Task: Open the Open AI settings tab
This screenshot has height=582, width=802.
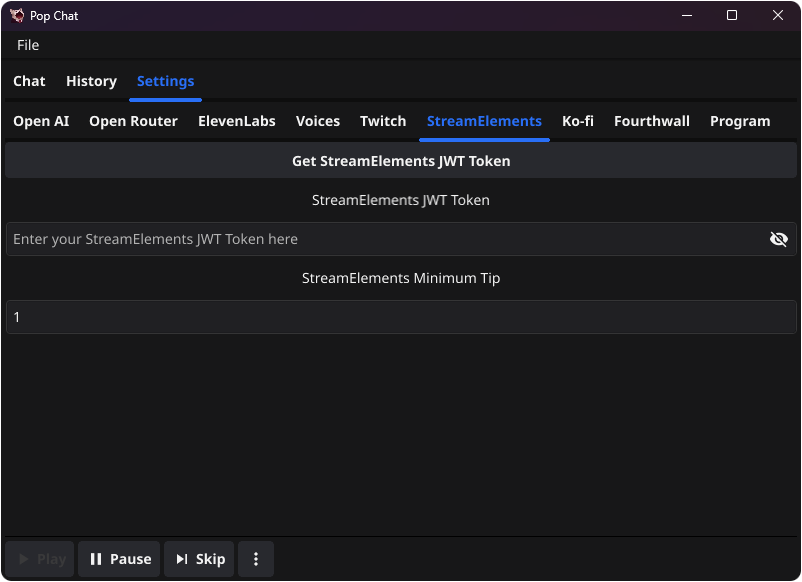Action: click(40, 121)
